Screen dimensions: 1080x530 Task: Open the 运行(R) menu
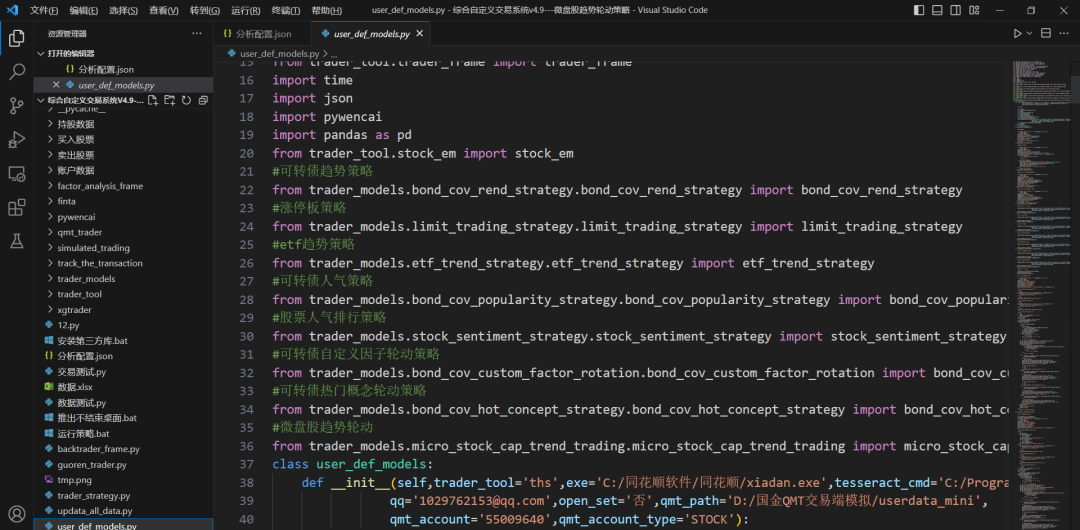tap(245, 10)
